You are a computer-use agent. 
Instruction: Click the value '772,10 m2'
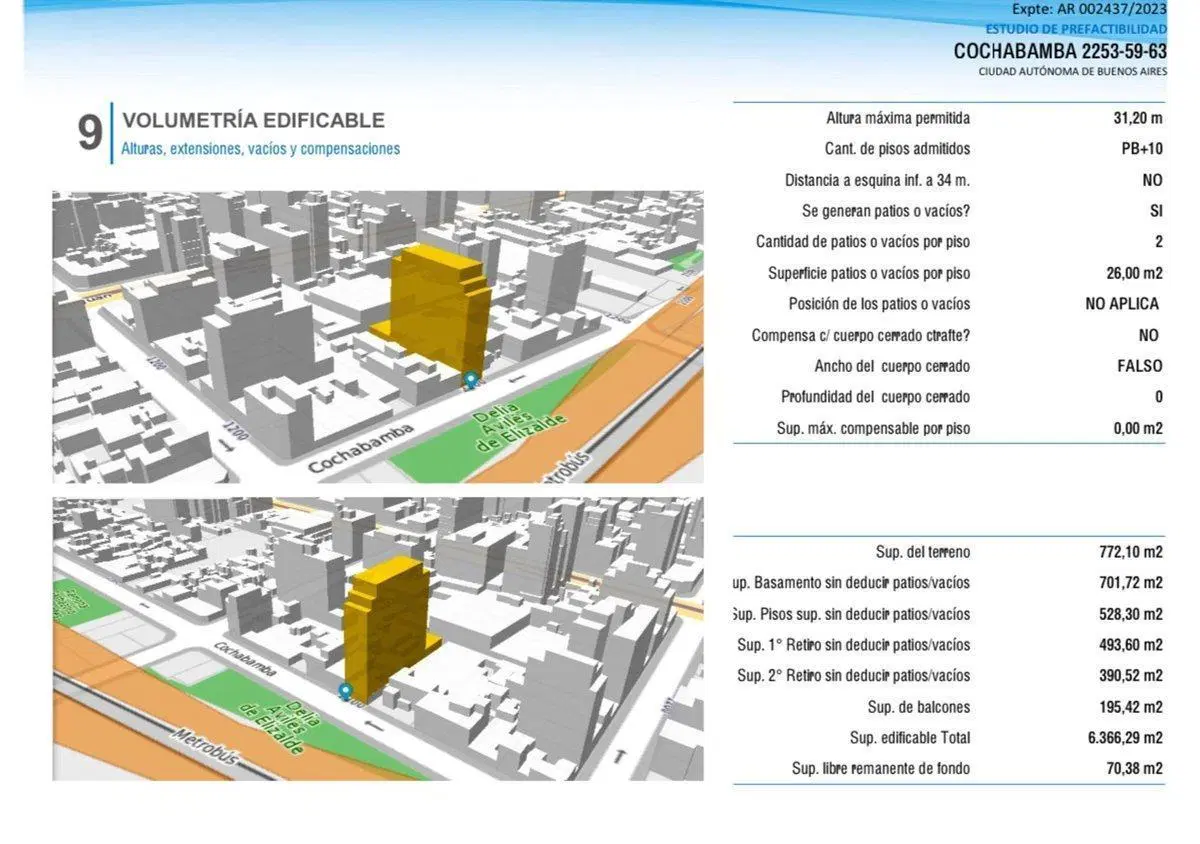click(1131, 552)
